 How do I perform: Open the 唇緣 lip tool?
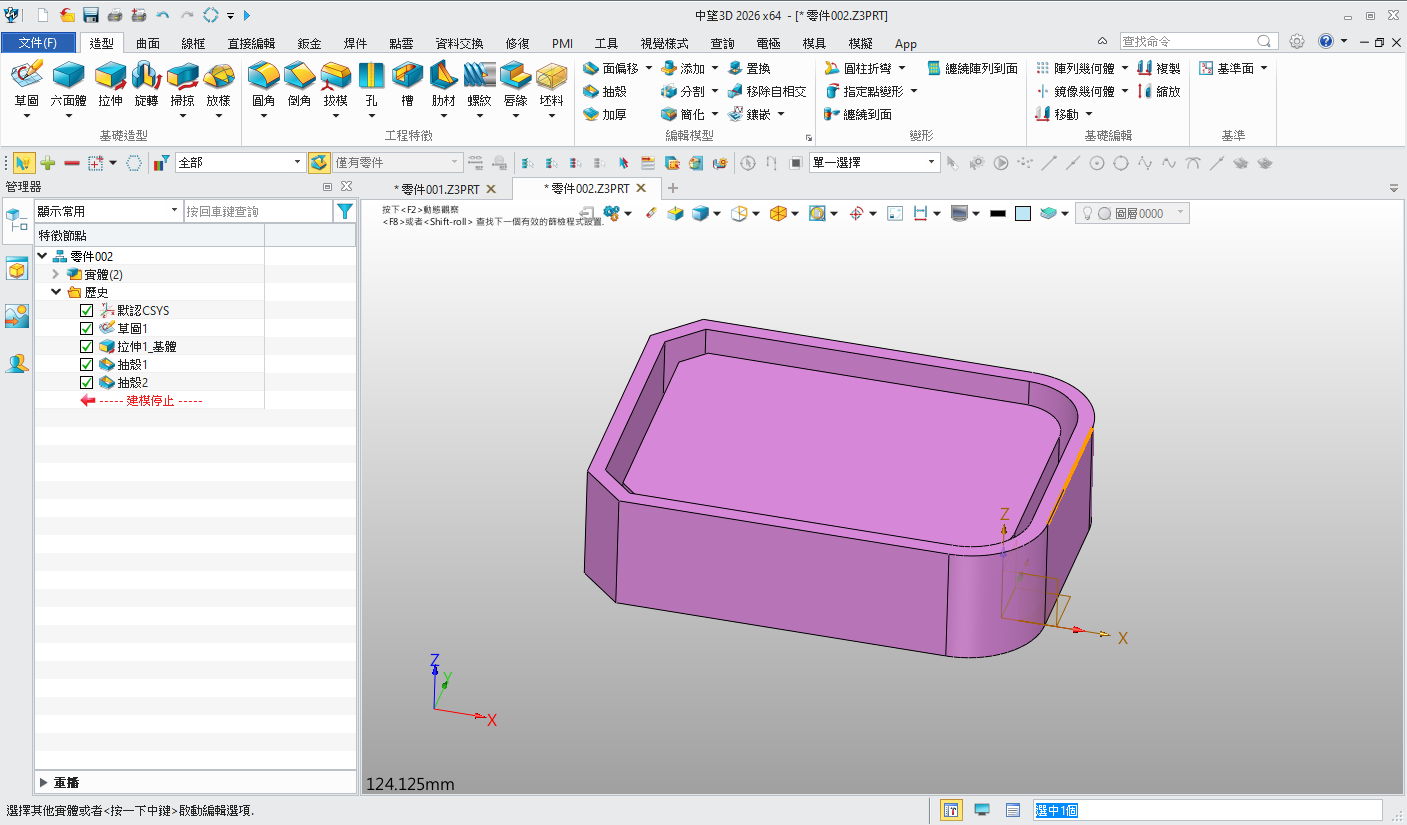tap(515, 75)
